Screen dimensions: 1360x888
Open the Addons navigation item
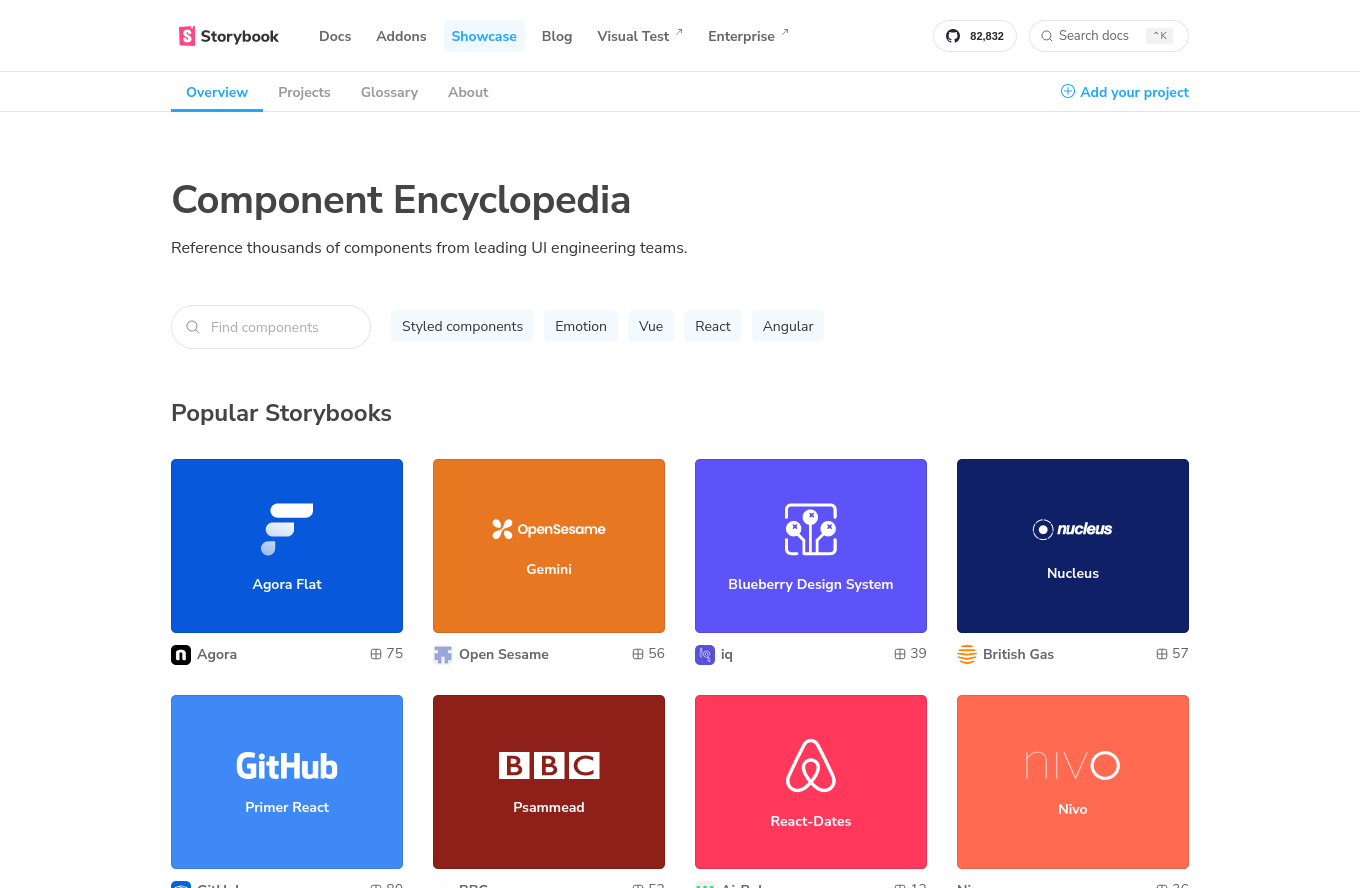[401, 36]
